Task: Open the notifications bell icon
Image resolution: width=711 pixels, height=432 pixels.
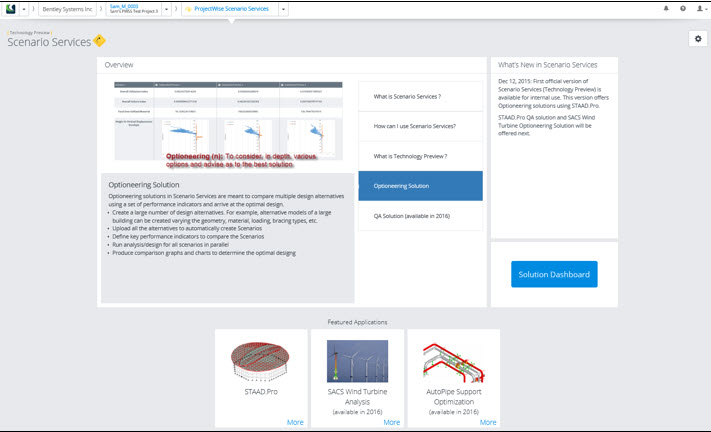Action: point(666,8)
